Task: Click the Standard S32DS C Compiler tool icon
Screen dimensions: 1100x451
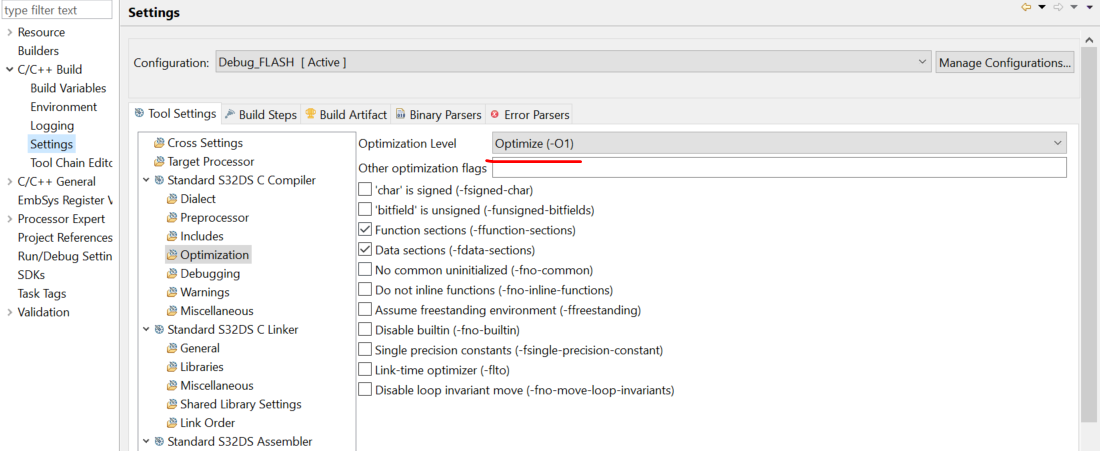Action: click(x=159, y=180)
